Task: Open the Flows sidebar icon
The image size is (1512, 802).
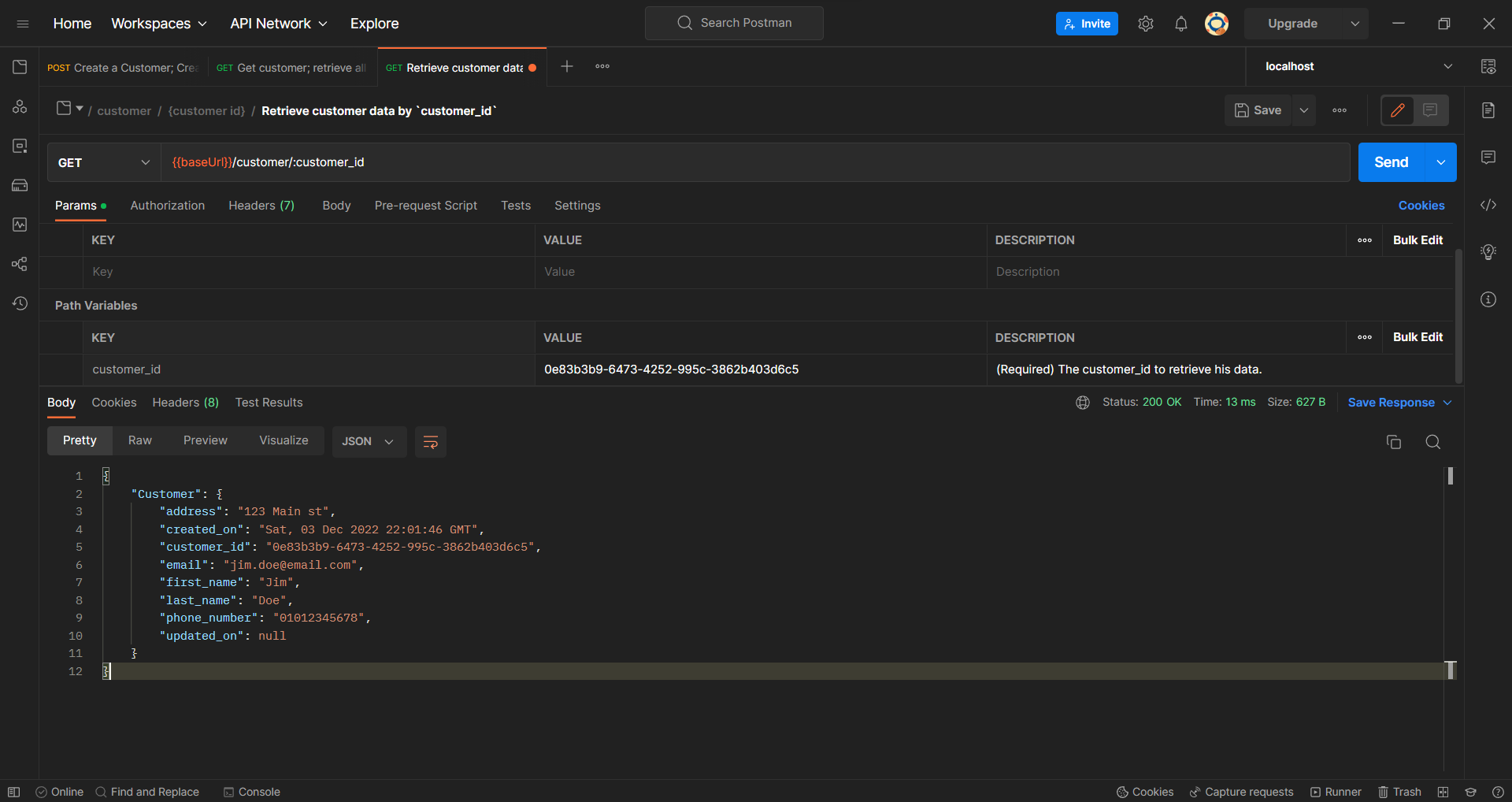Action: (x=20, y=264)
